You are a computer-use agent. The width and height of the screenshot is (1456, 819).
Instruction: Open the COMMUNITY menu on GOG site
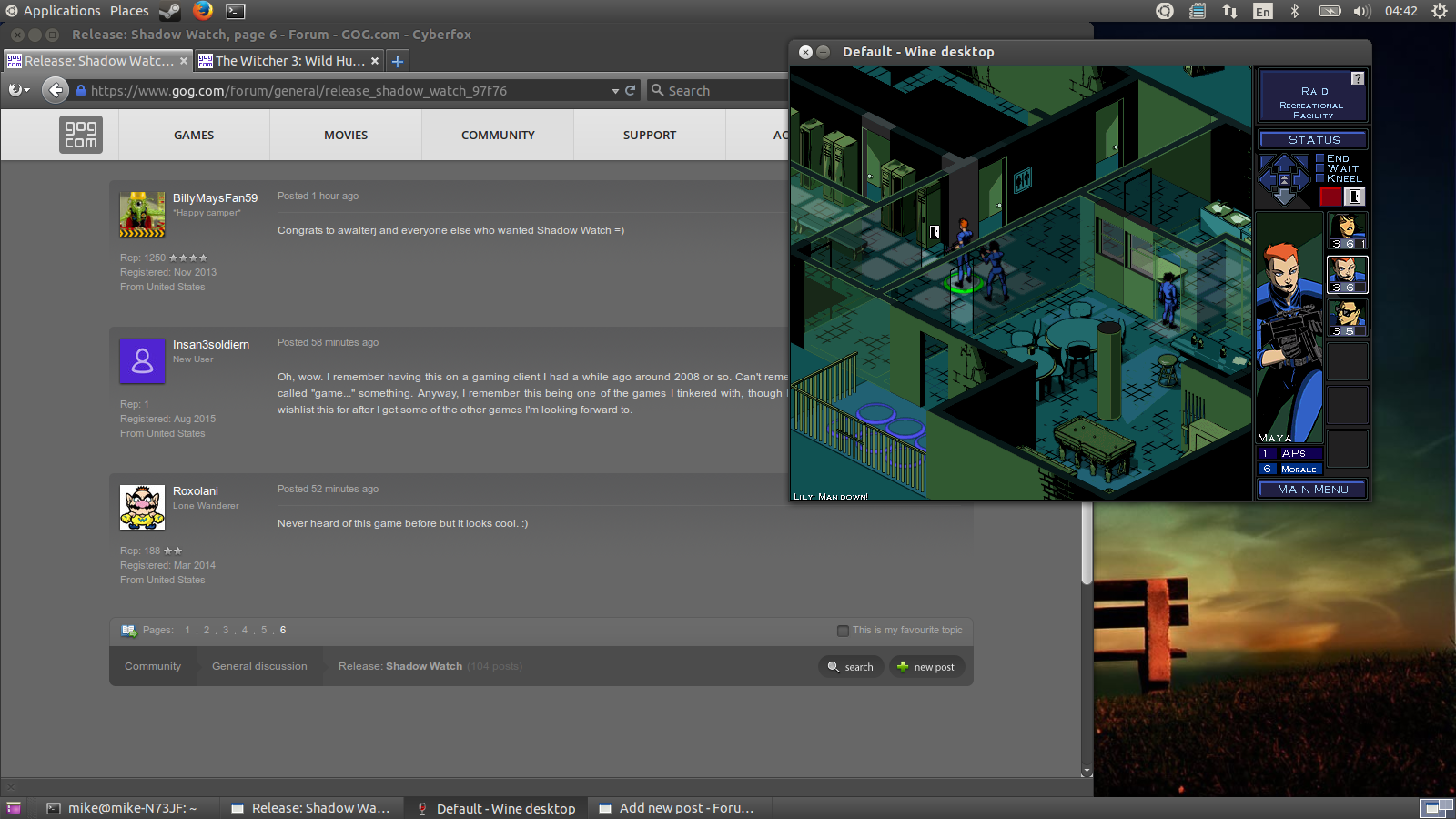coord(498,135)
